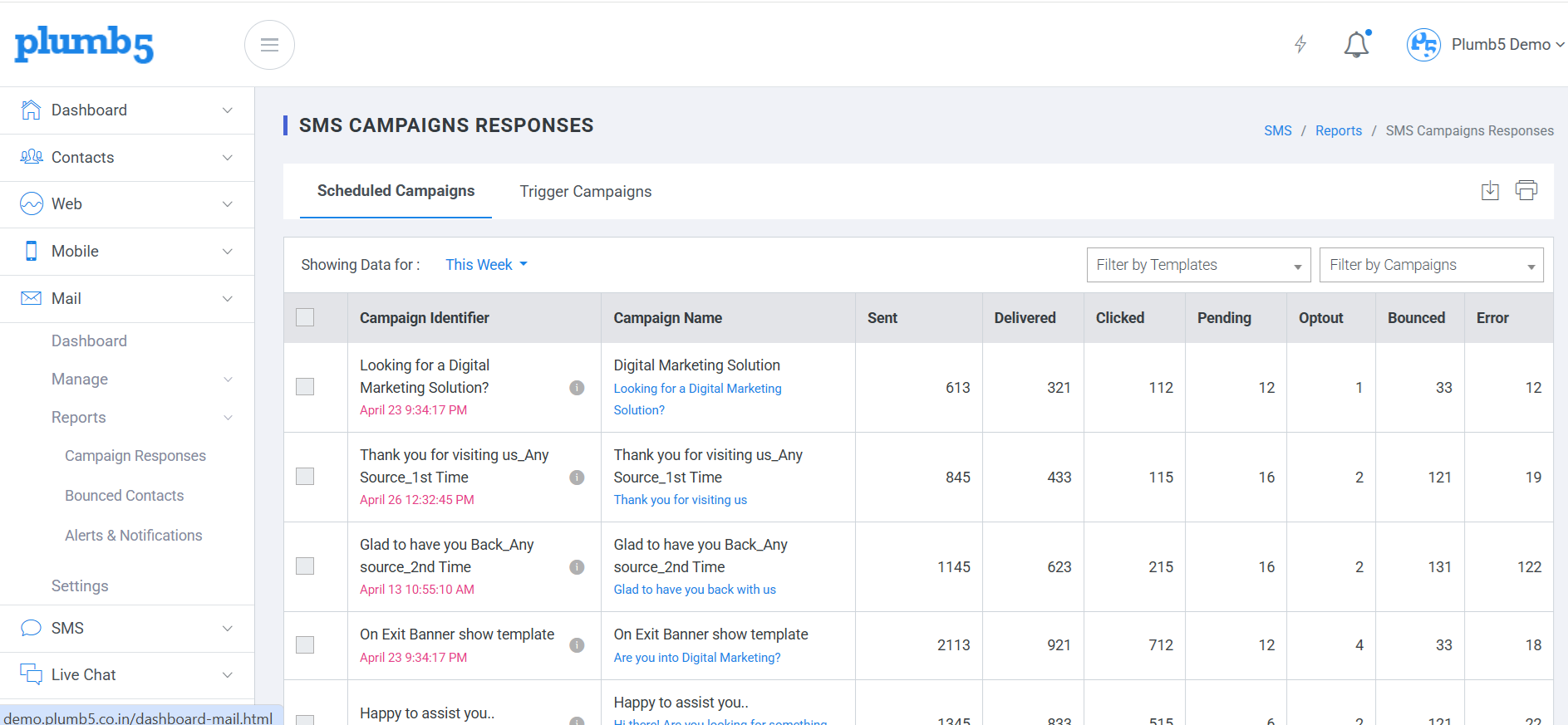Go to Reports breadcrumb link
Screen dimensions: 1568x725
pos(1339,131)
